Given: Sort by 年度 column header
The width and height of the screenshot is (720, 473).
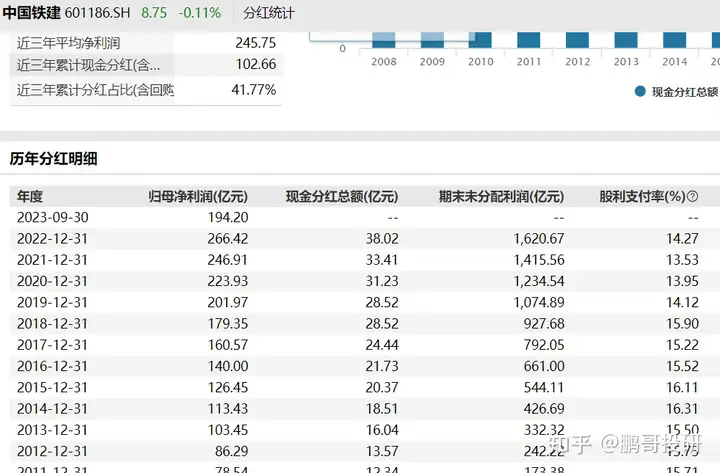Looking at the screenshot, I should (30, 197).
